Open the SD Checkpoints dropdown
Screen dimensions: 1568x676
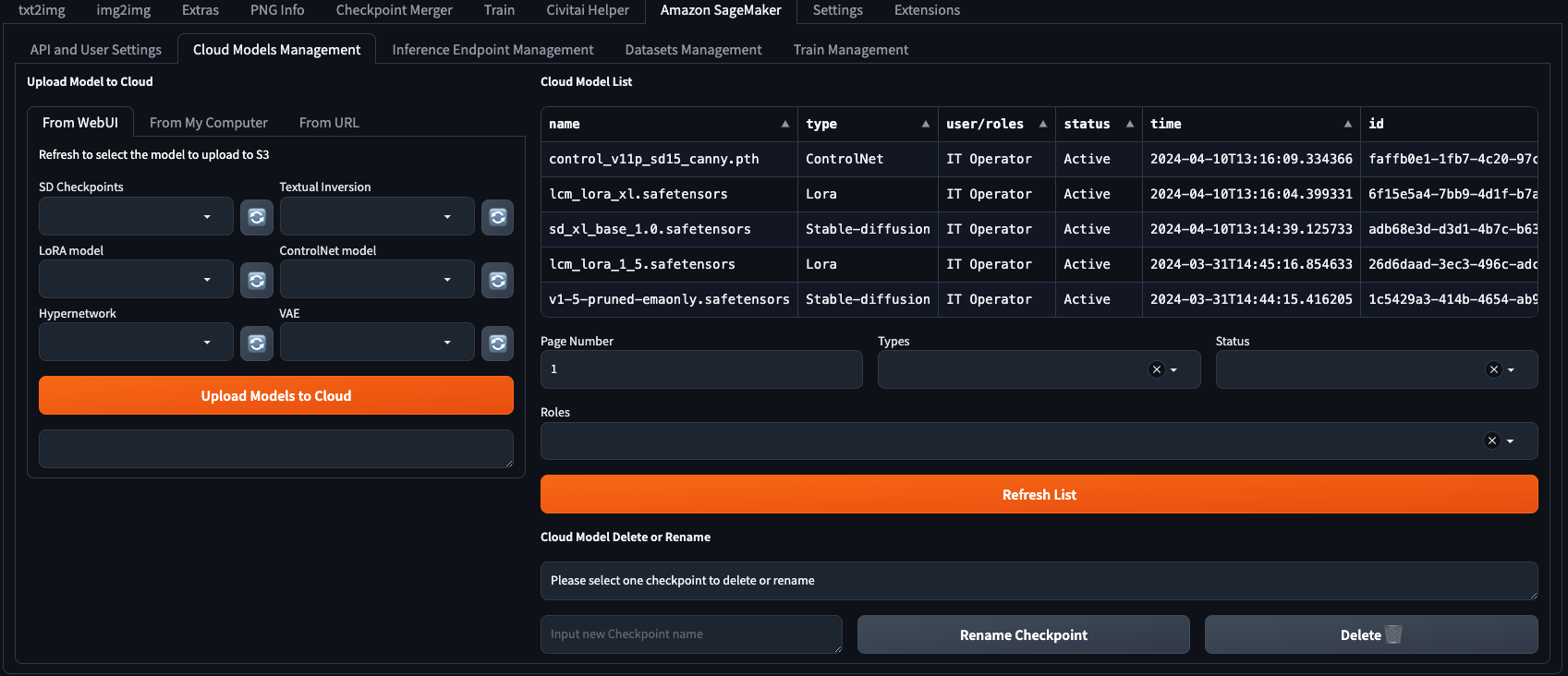point(136,217)
